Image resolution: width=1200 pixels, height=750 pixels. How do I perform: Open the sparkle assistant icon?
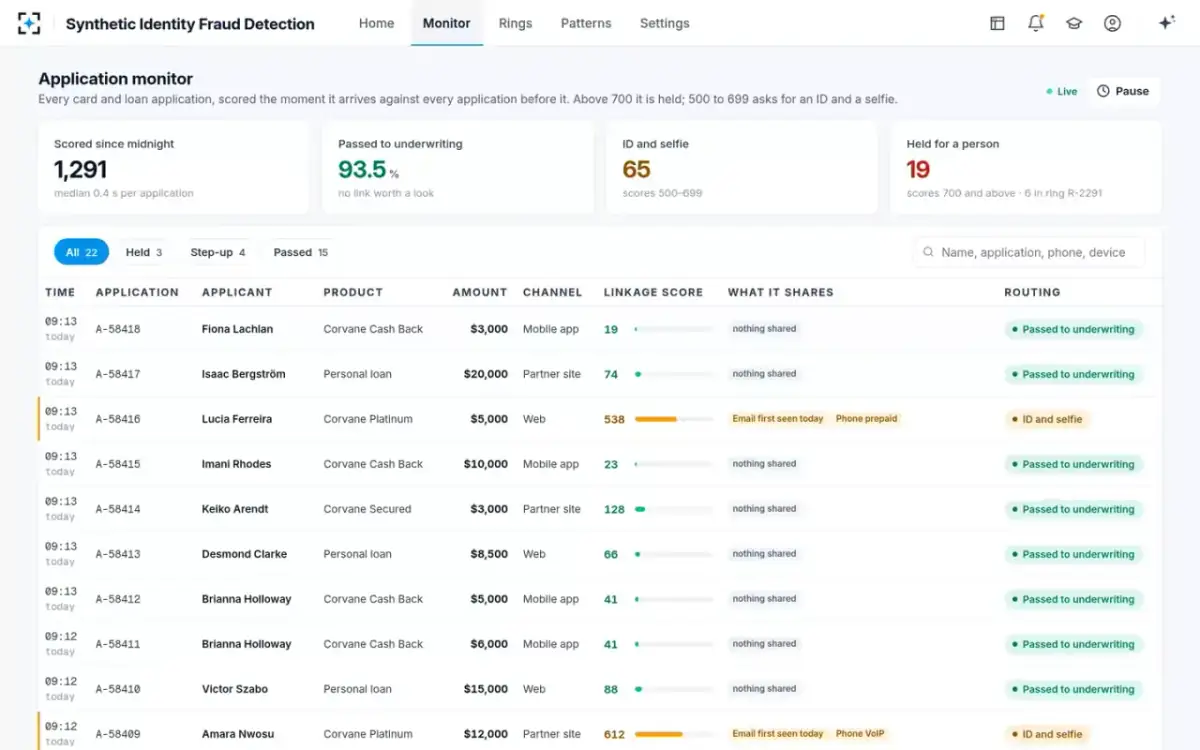click(x=1166, y=23)
